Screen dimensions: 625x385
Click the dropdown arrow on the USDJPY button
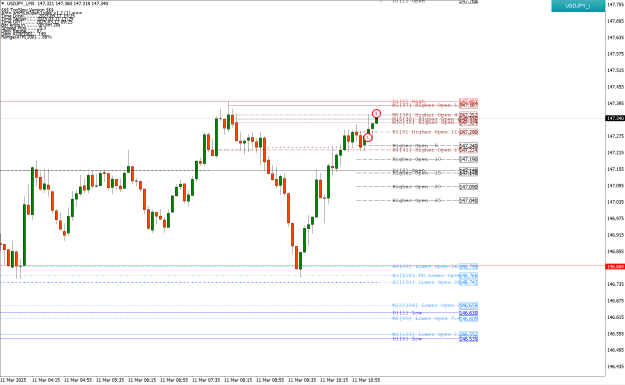coord(599,6)
